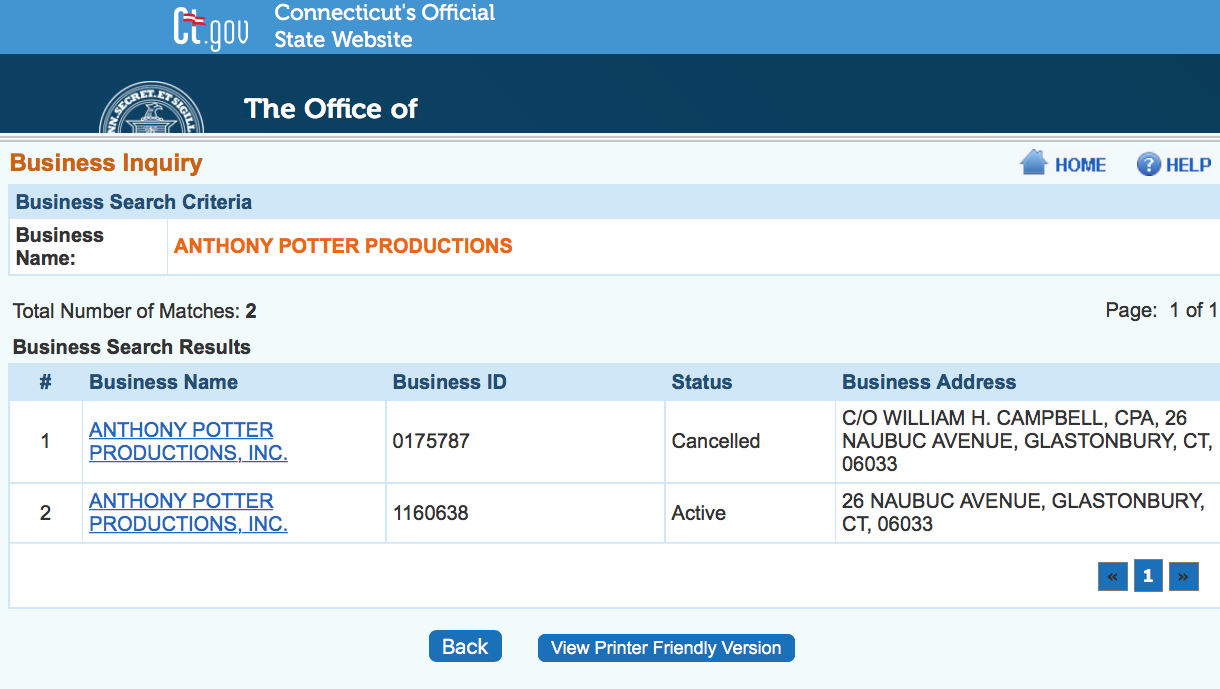1220x689 pixels.
Task: Click the Status column header
Action: [x=701, y=382]
